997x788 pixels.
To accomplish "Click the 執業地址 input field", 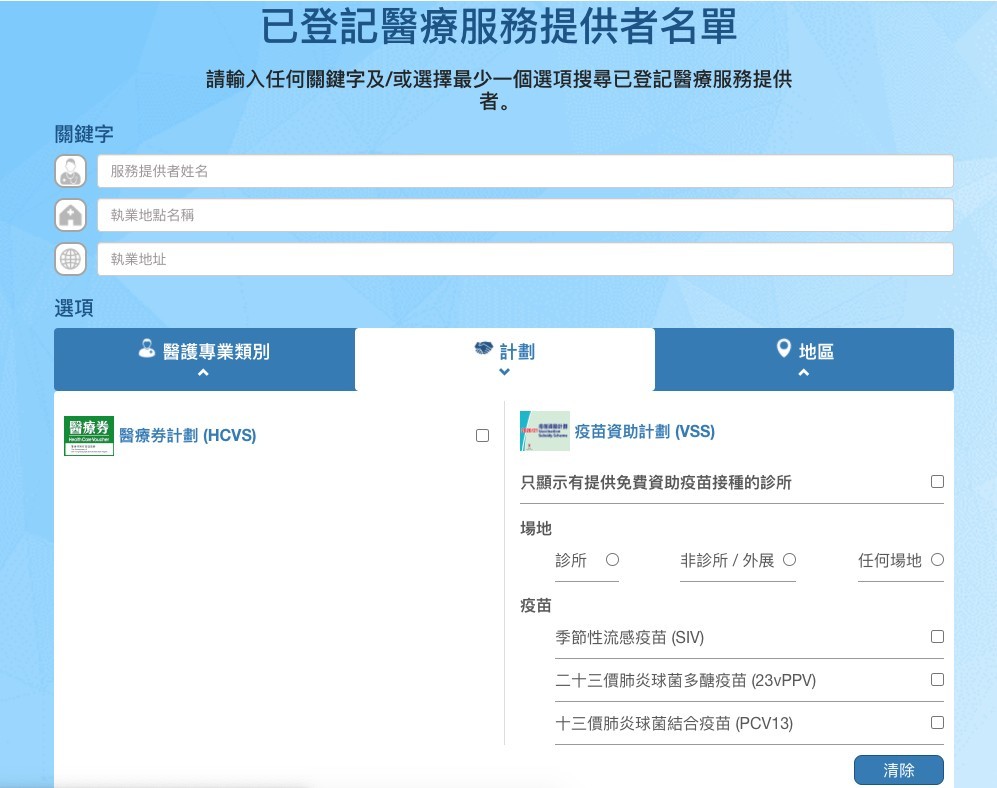I will (x=525, y=259).
